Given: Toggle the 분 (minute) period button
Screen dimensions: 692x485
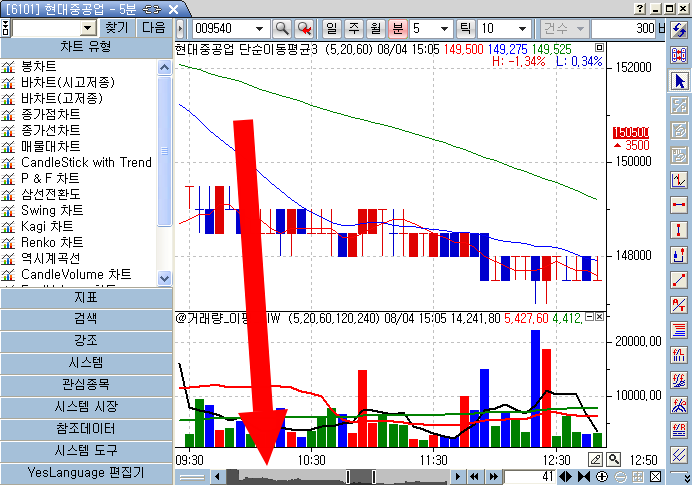Looking at the screenshot, I should point(397,28).
